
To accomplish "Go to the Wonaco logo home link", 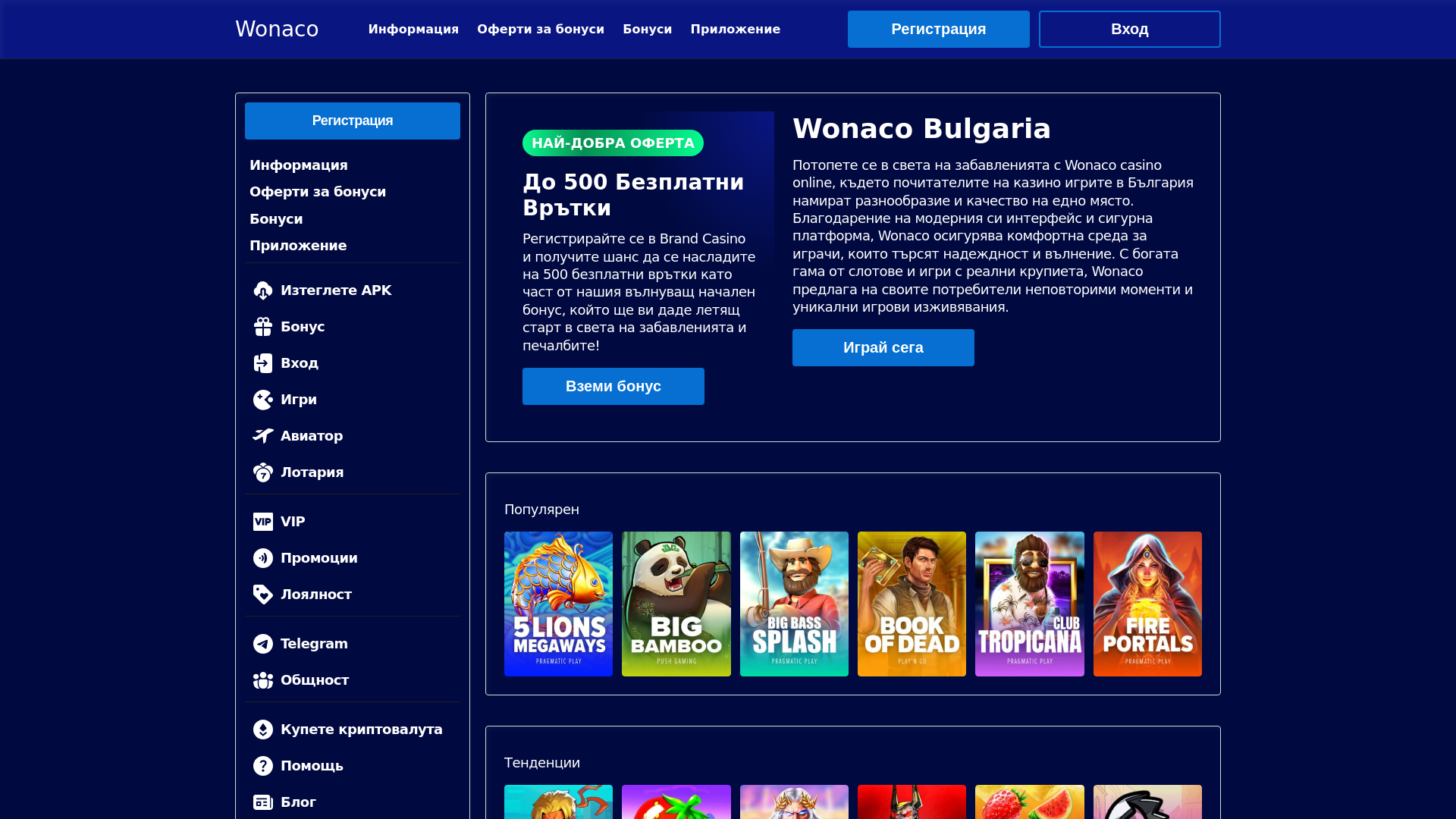I will (277, 29).
